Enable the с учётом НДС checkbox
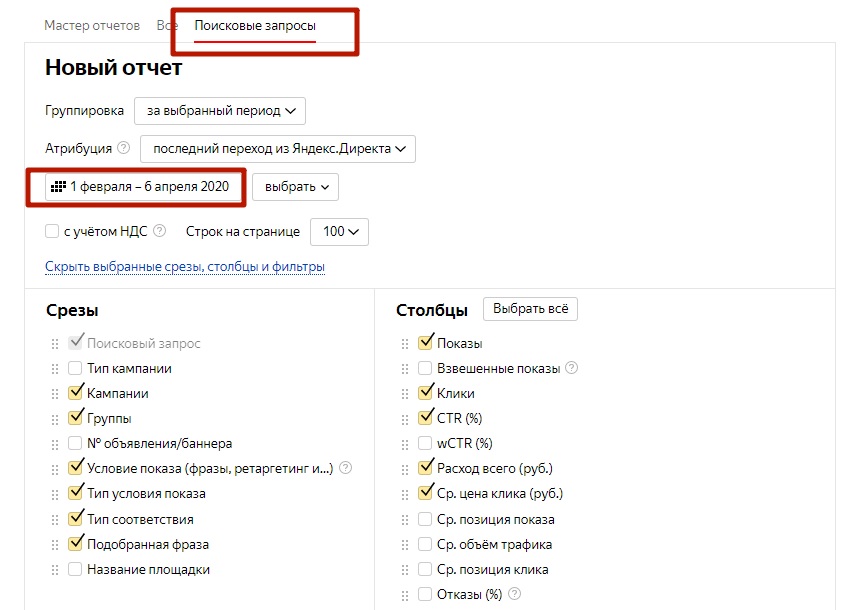The image size is (850, 610). coord(52,231)
